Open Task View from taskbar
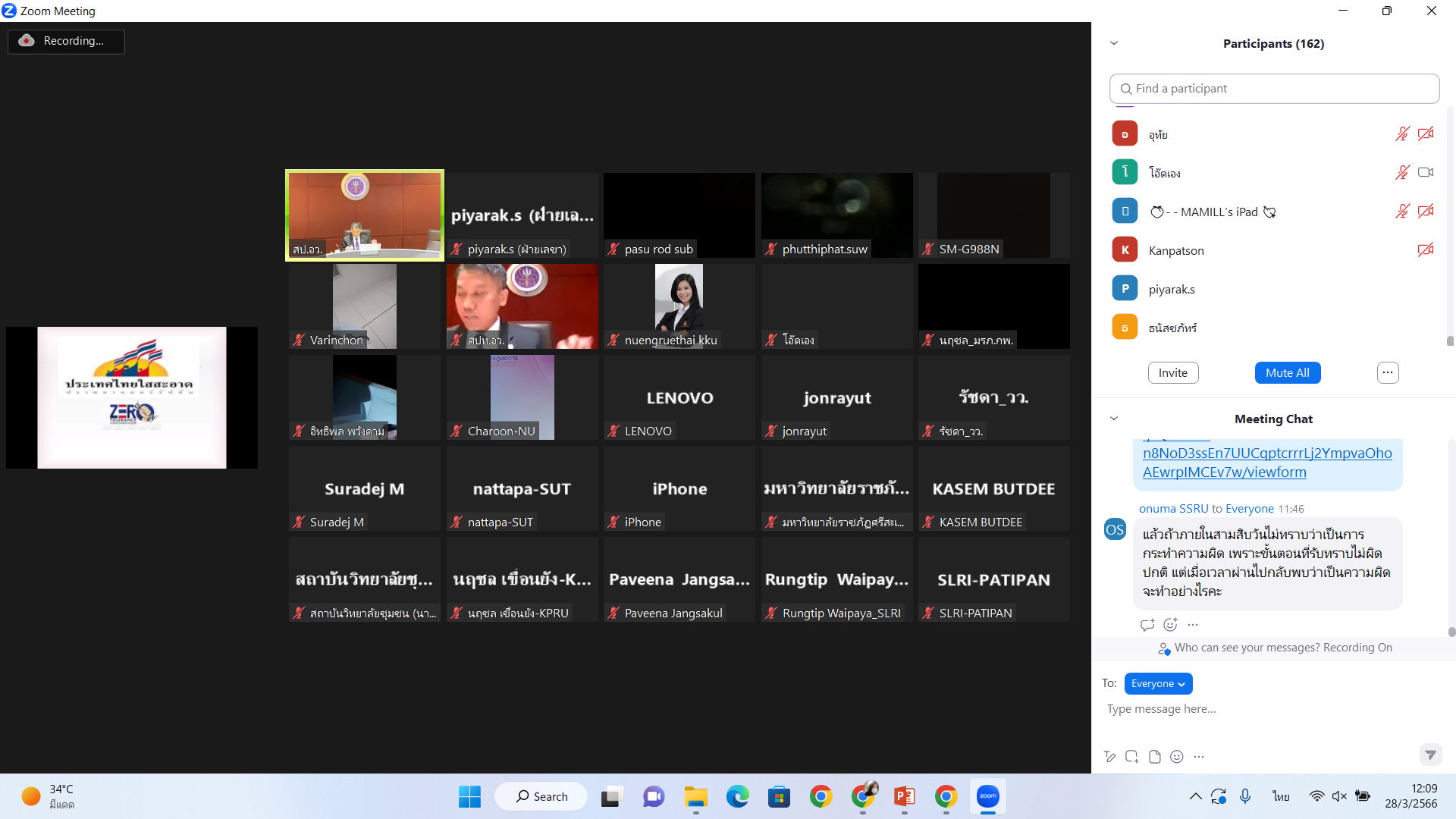The width and height of the screenshot is (1456, 819). pos(611,797)
